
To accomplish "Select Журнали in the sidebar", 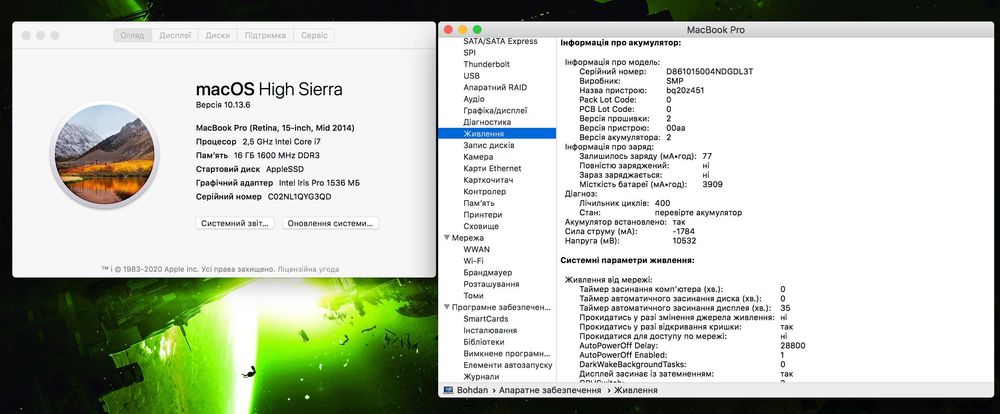I will click(482, 377).
